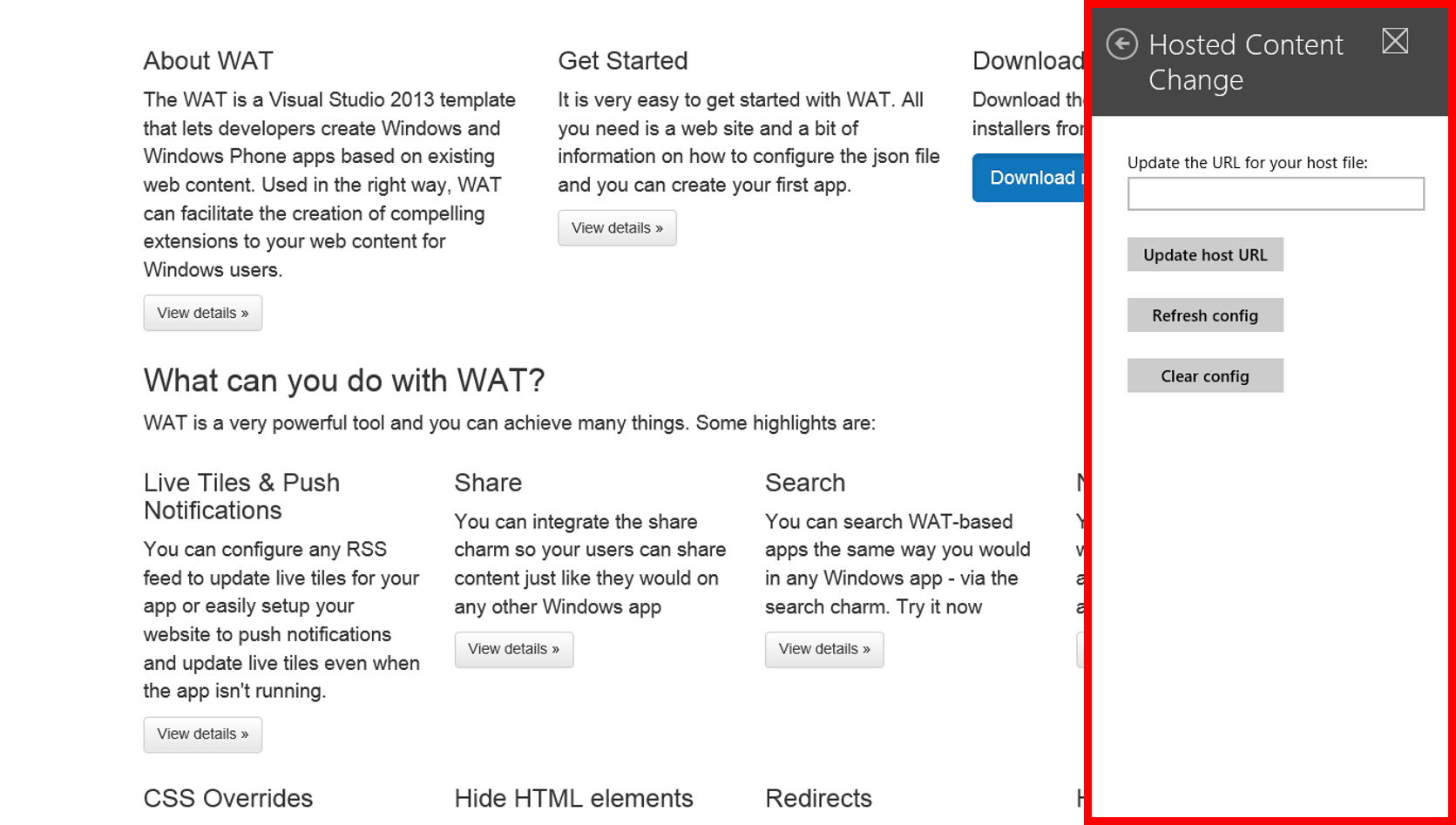Click the back arrow in Hosted Content Change
Screen dimensions: 1456x825
pyautogui.click(x=1121, y=44)
